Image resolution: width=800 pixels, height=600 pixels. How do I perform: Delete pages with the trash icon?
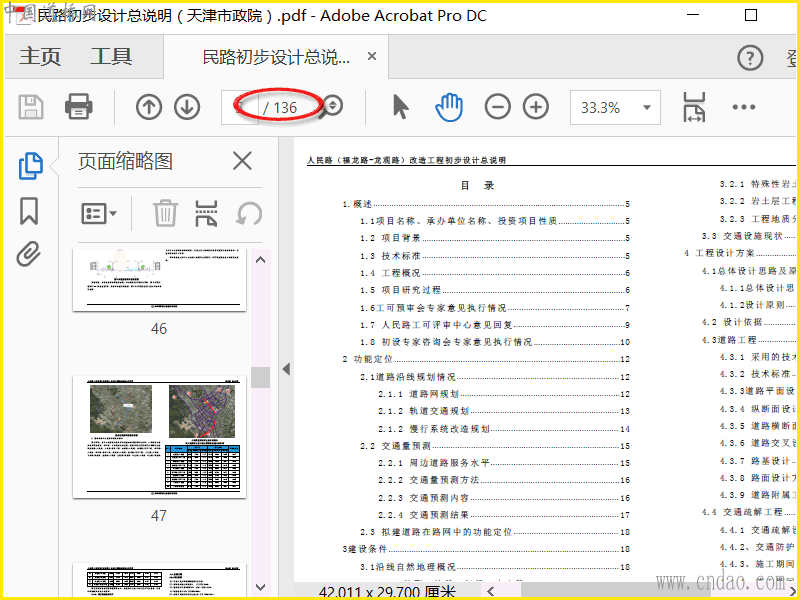[165, 213]
